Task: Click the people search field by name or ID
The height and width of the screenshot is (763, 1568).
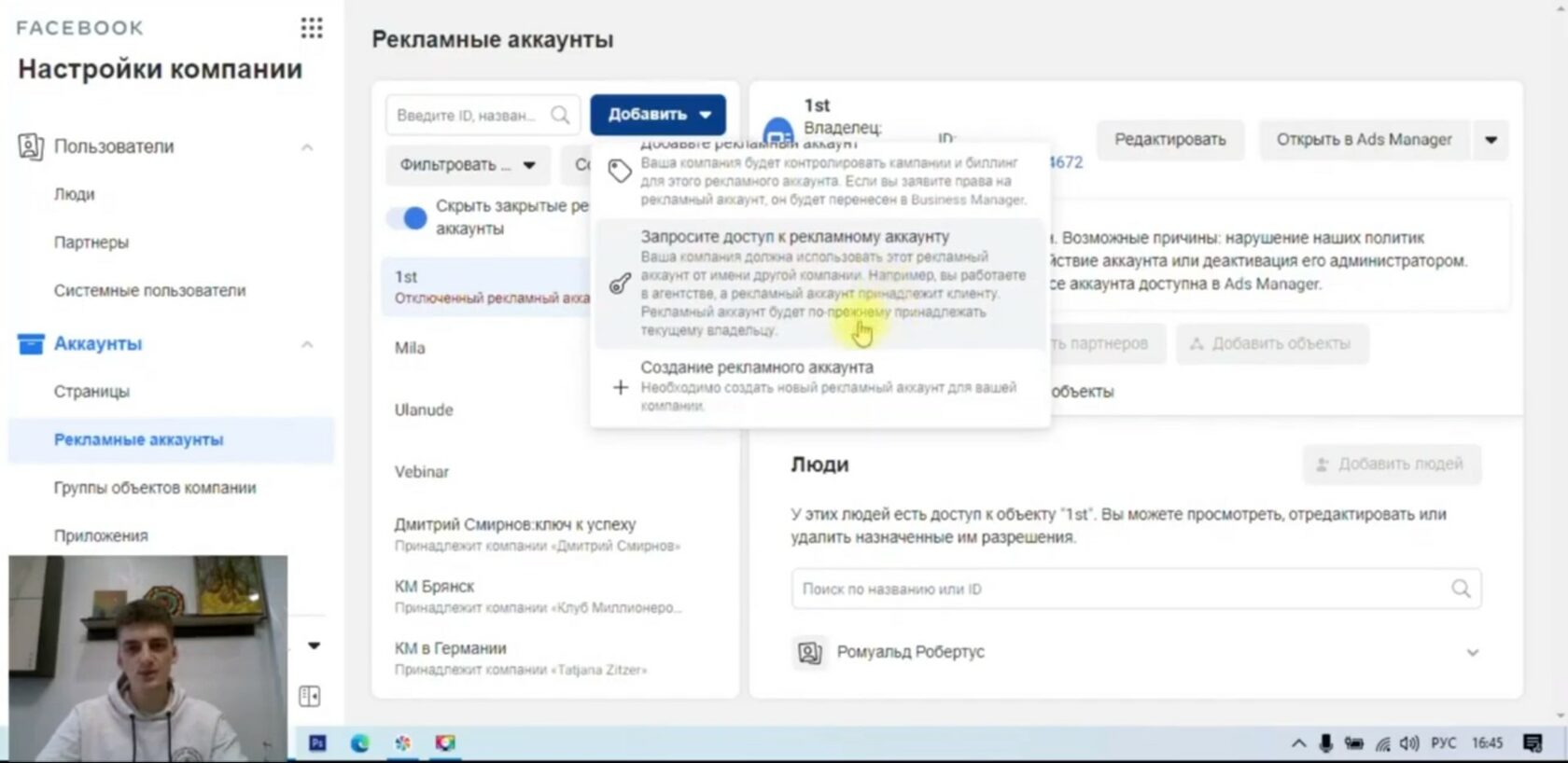Action: point(1120,590)
